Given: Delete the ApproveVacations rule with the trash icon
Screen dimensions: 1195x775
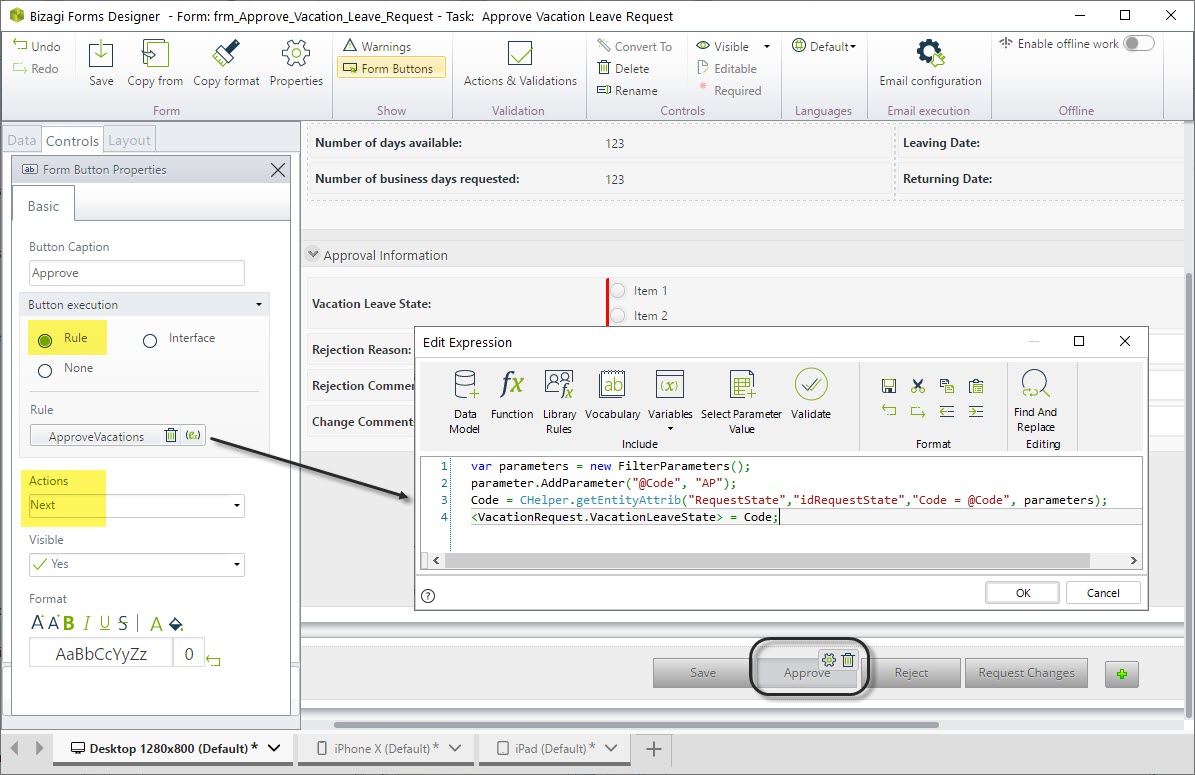Looking at the screenshot, I should click(x=171, y=435).
